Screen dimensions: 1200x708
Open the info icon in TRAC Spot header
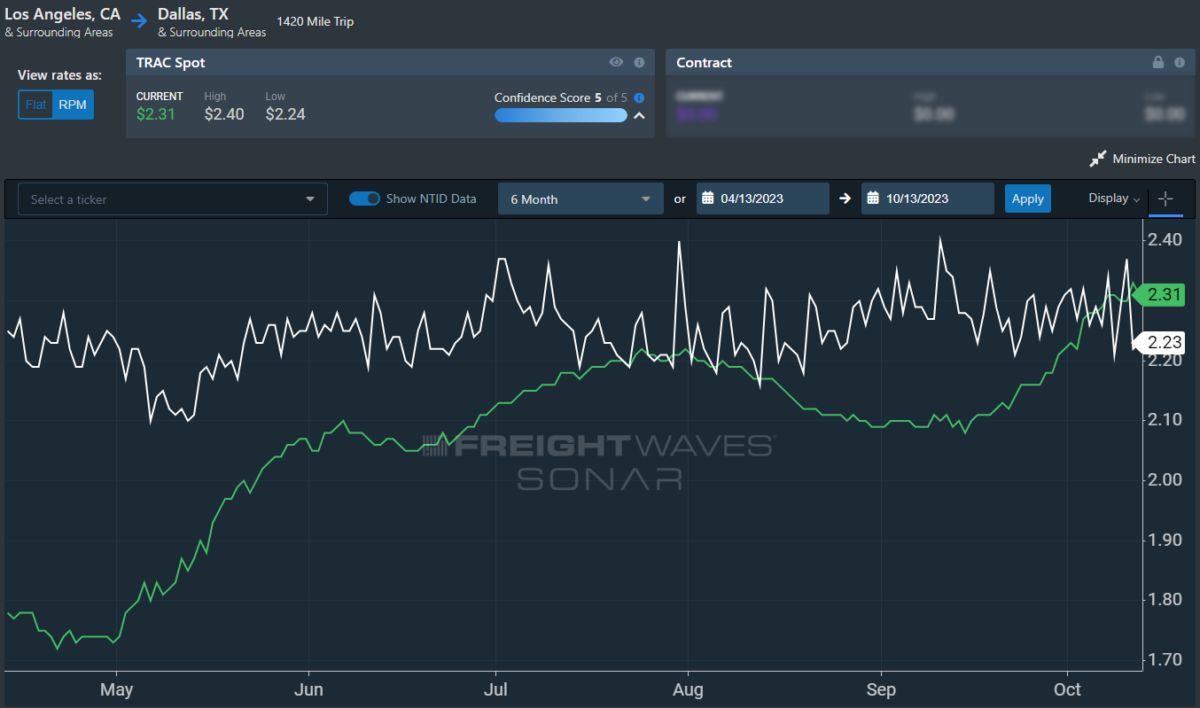pyautogui.click(x=638, y=62)
